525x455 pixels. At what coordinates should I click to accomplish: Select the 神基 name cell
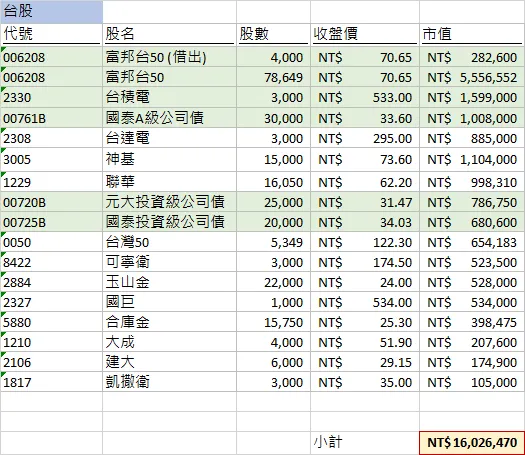tap(169, 159)
